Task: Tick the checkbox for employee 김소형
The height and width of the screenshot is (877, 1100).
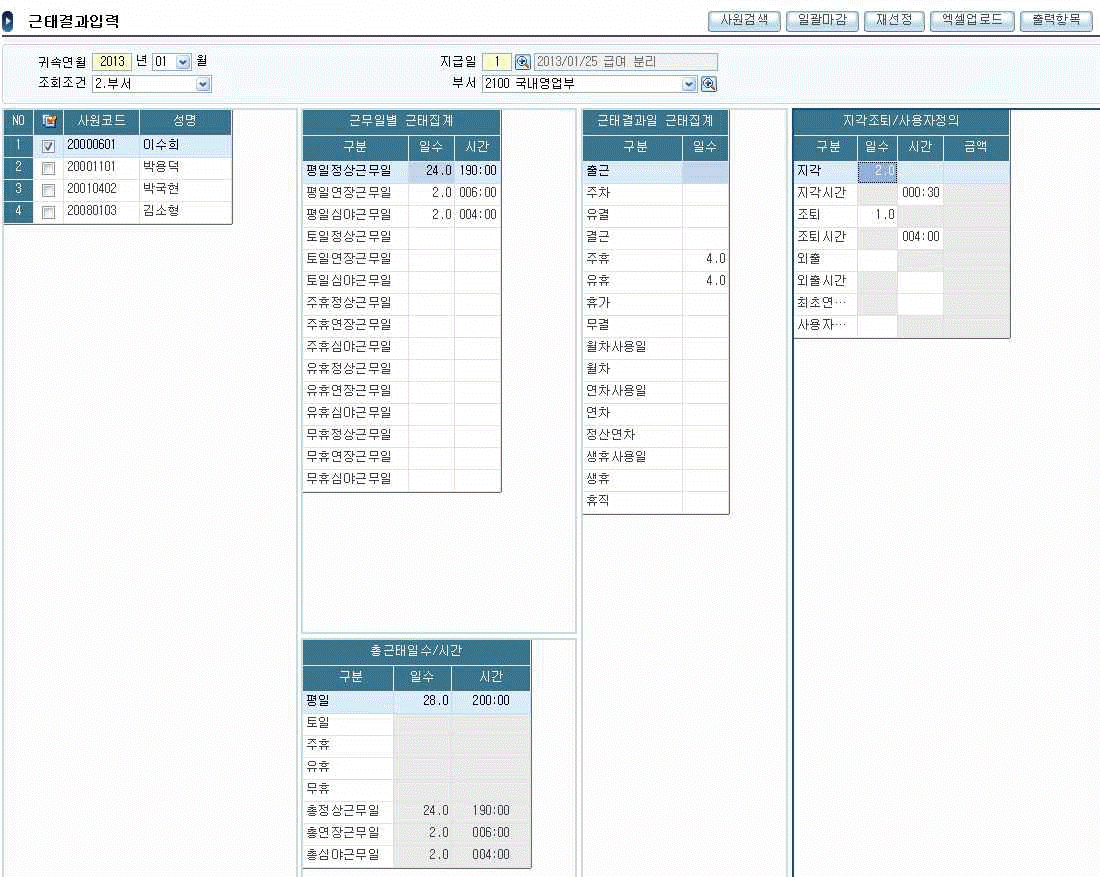Action: click(48, 212)
